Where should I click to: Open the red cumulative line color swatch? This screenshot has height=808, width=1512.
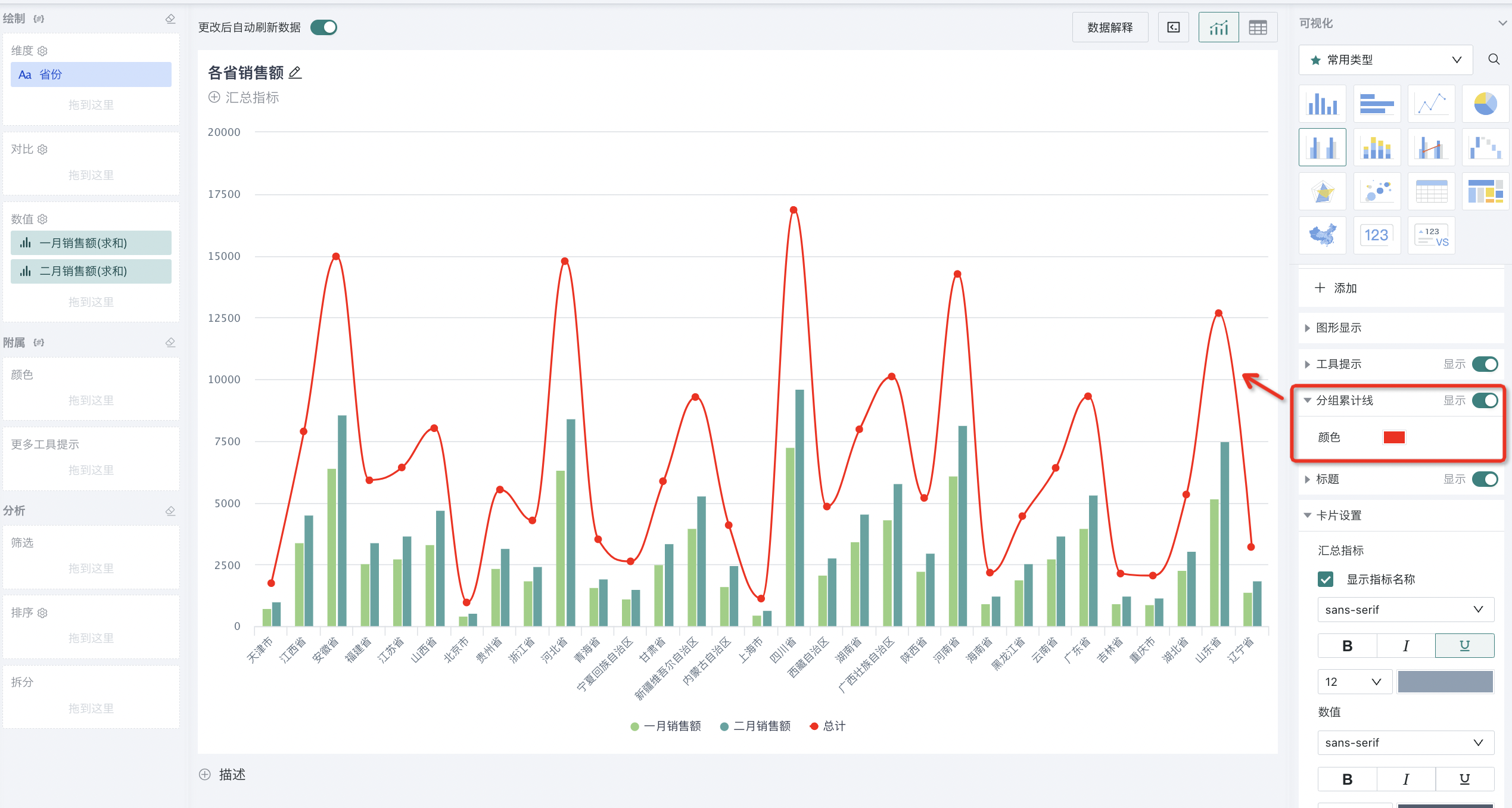1393,437
